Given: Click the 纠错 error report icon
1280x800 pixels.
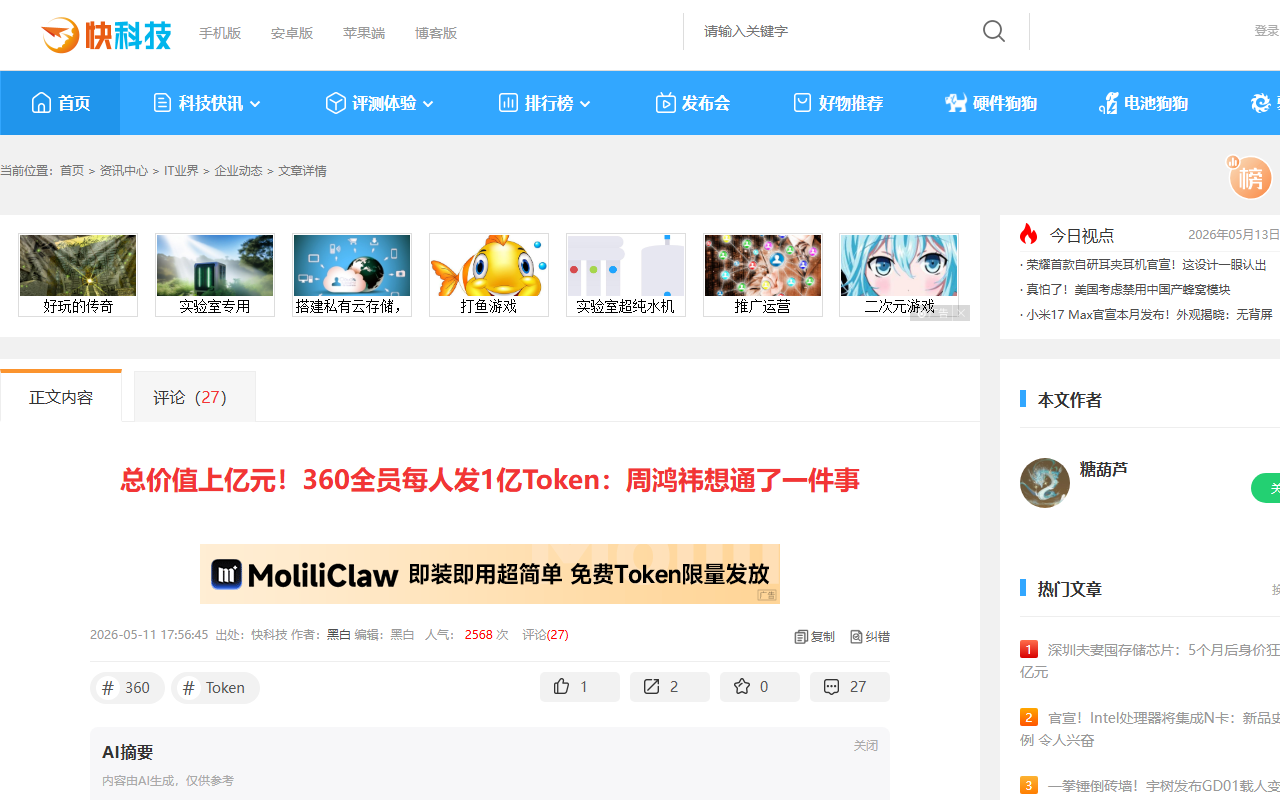Looking at the screenshot, I should click(x=856, y=637).
